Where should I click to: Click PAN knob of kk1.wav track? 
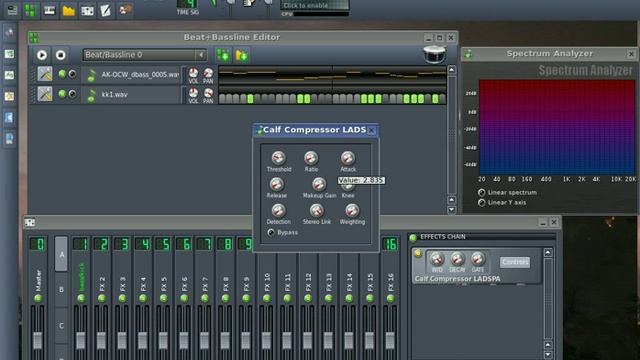click(x=208, y=93)
